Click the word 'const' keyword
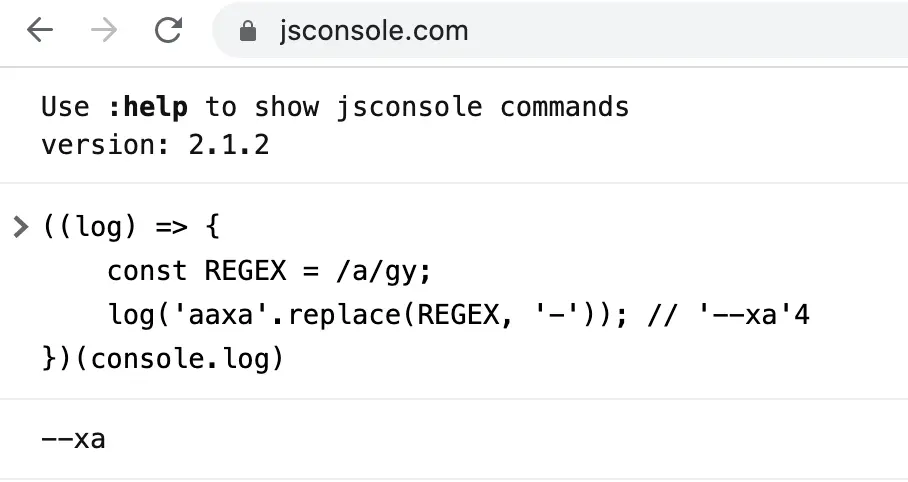The image size is (908, 482). pyautogui.click(x=147, y=271)
